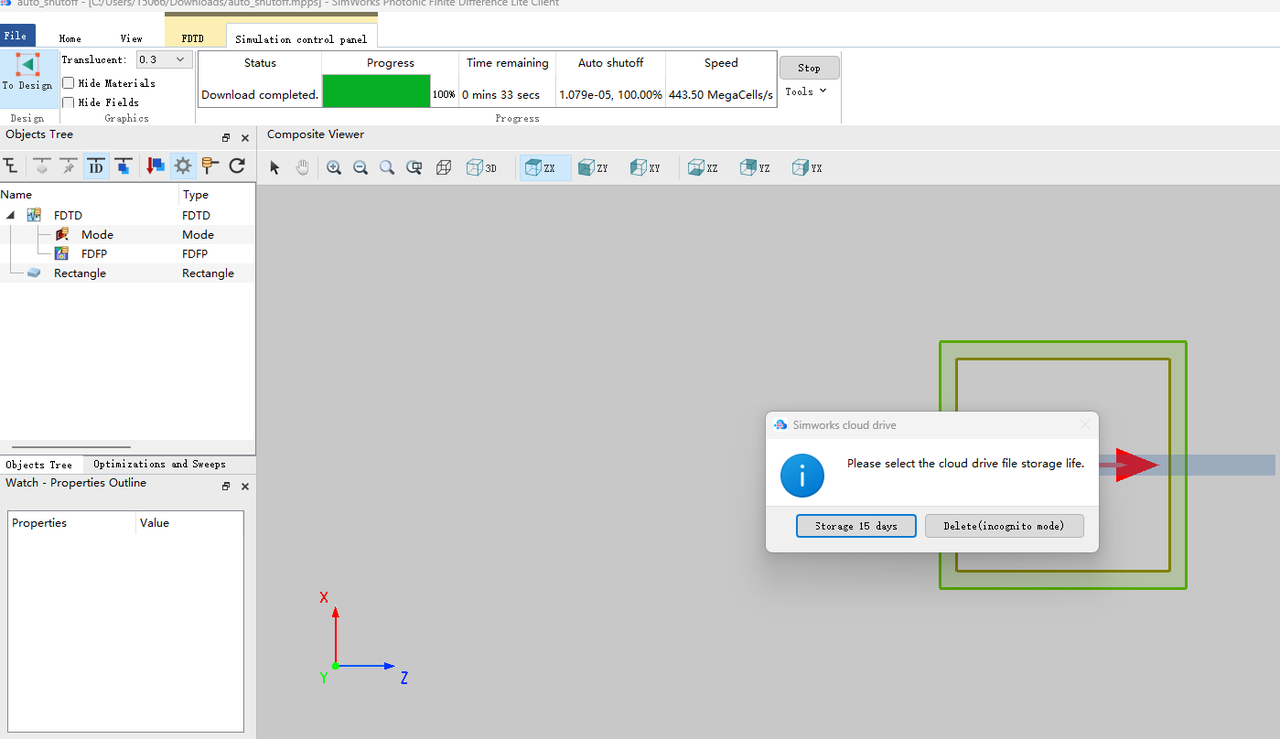This screenshot has height=739, width=1280.
Task: Switch to 3D view
Action: tap(482, 168)
